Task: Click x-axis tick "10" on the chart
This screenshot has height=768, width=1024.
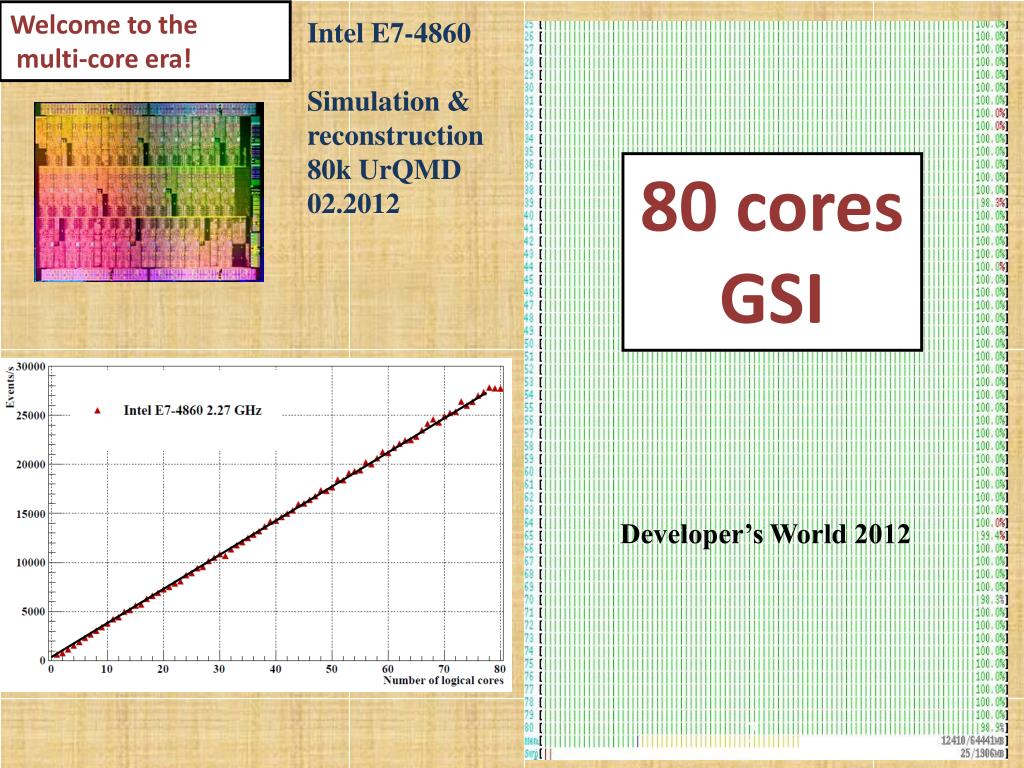Action: pyautogui.click(x=107, y=669)
